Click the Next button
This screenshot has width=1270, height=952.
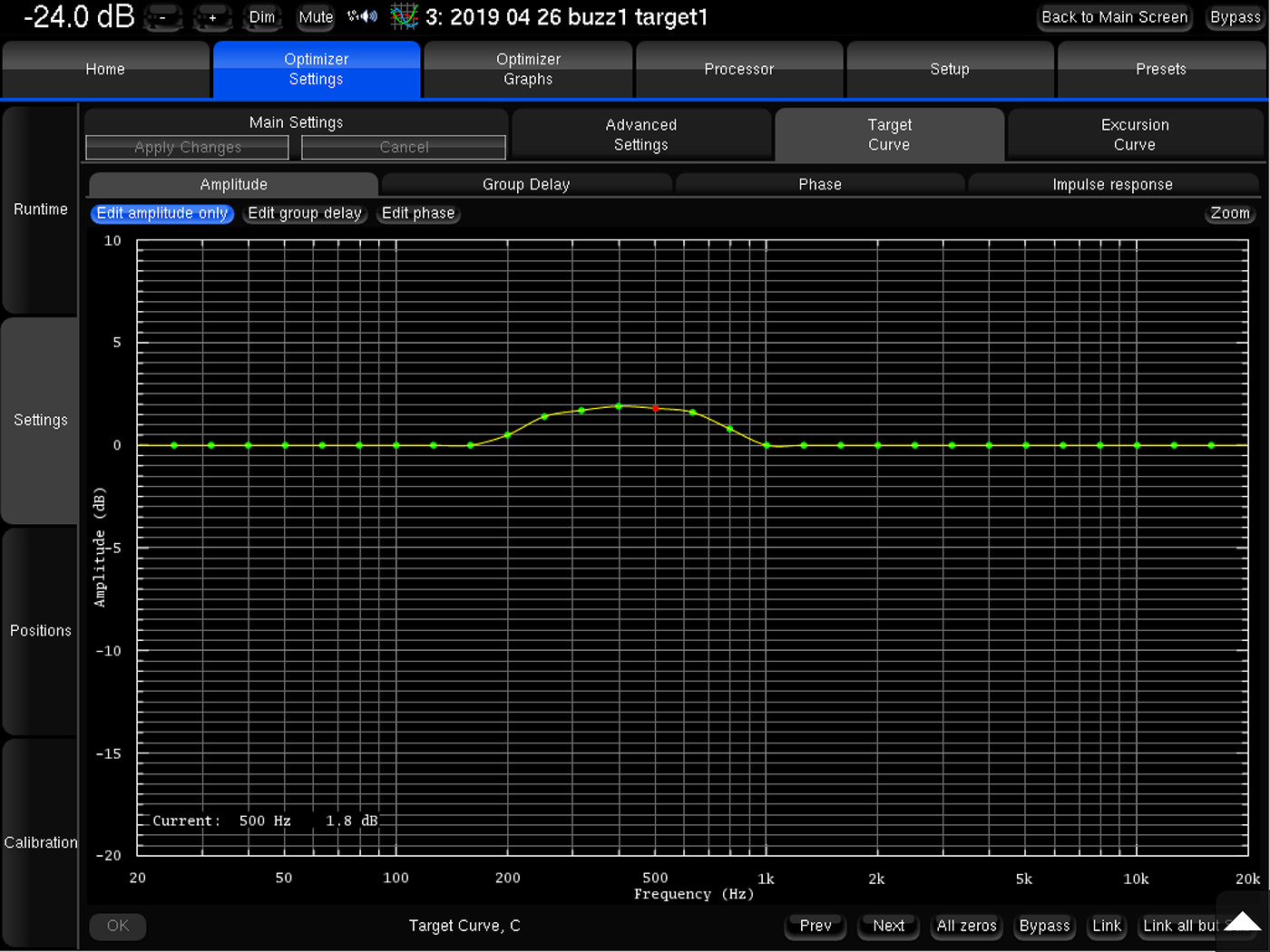(x=888, y=926)
